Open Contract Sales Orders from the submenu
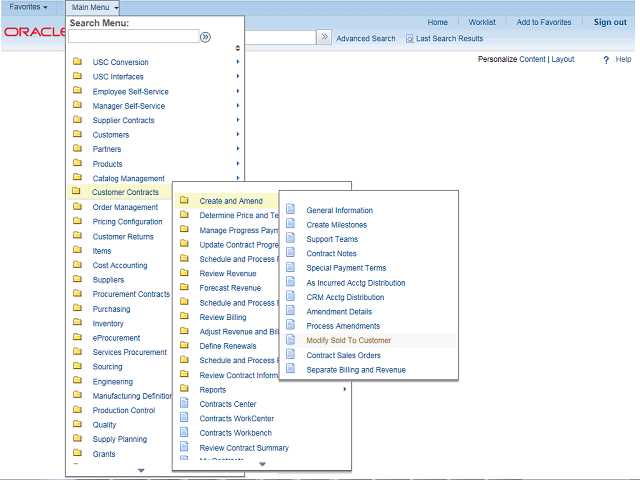This screenshot has width=640, height=480. [343, 355]
